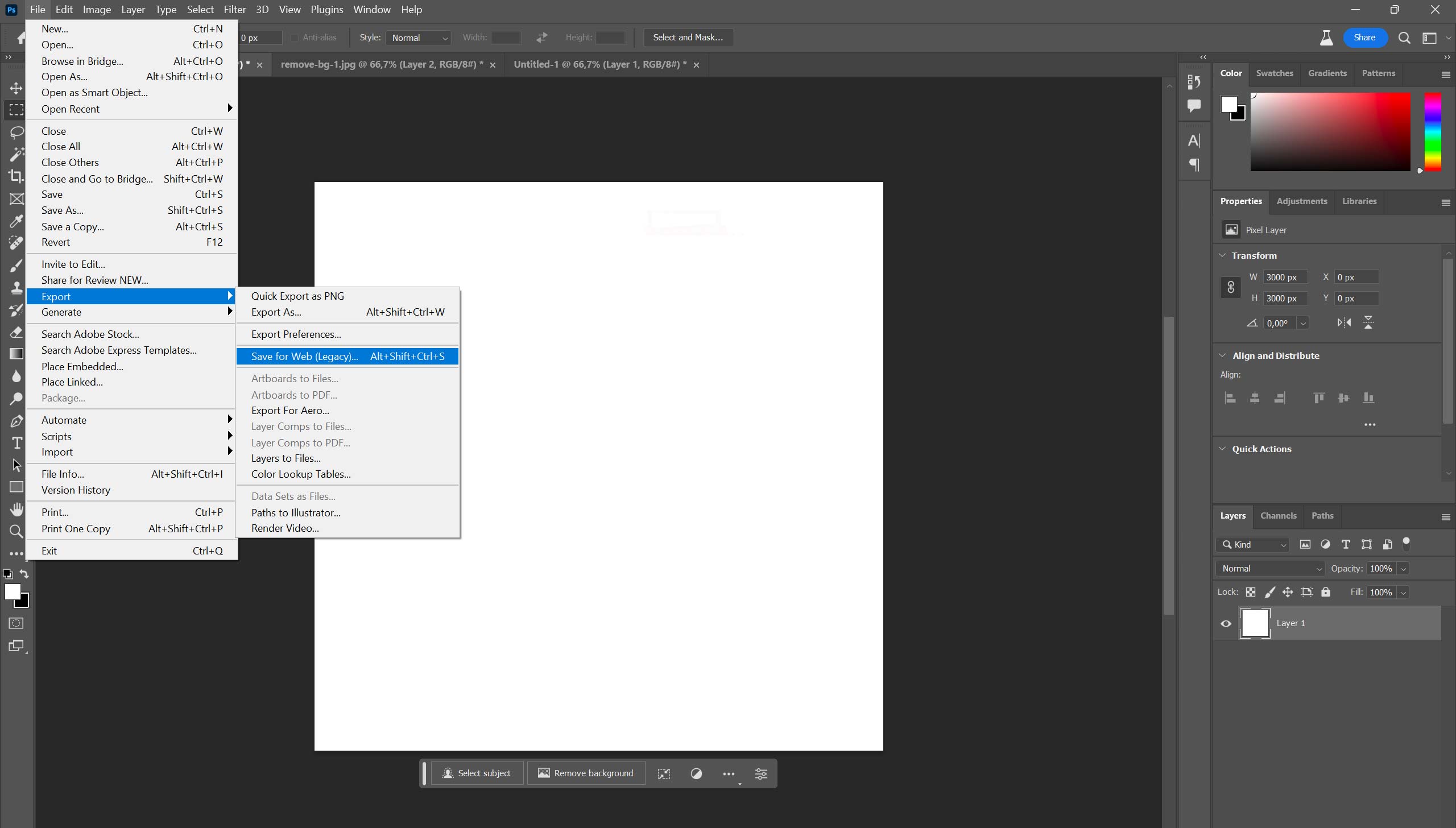This screenshot has width=1456, height=828.
Task: Click the Adjustments tab in panel
Action: coord(1302,200)
